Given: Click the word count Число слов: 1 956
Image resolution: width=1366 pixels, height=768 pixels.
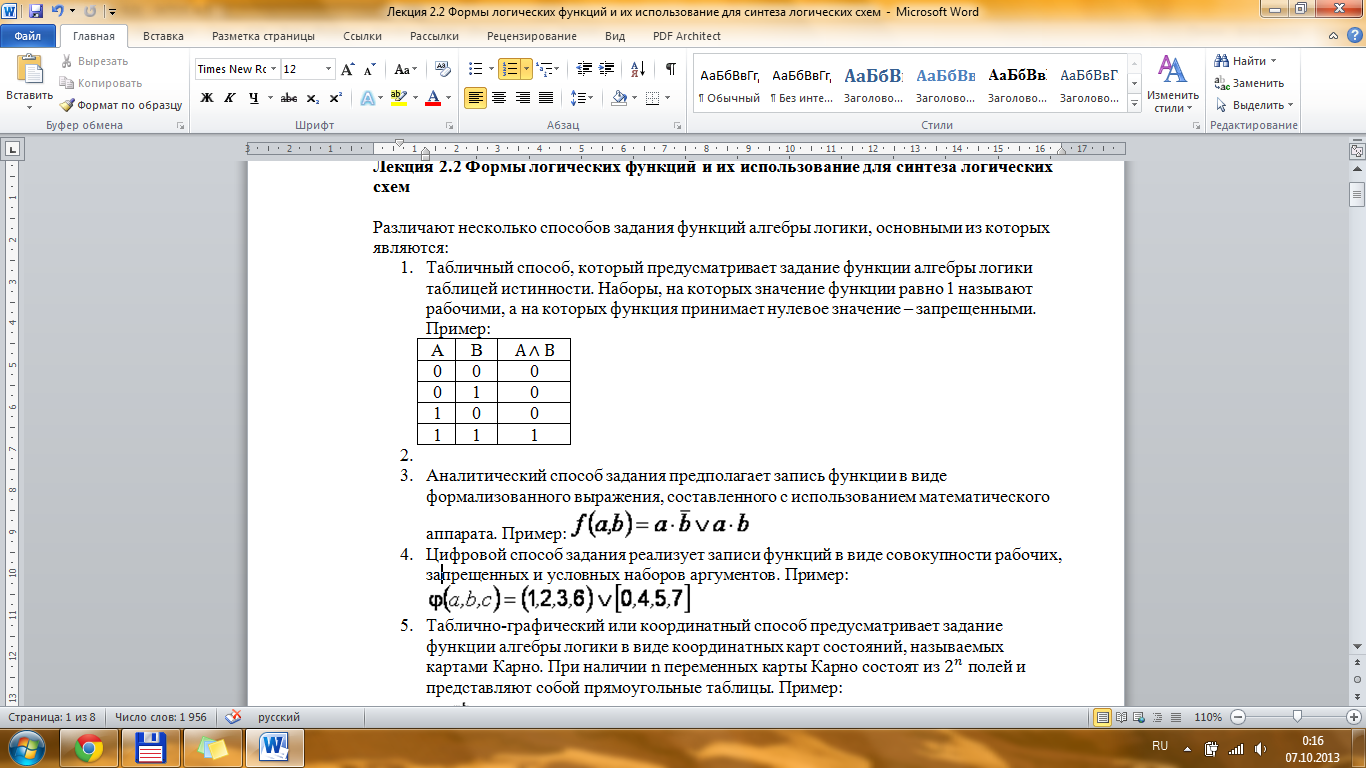Looking at the screenshot, I should tap(161, 717).
